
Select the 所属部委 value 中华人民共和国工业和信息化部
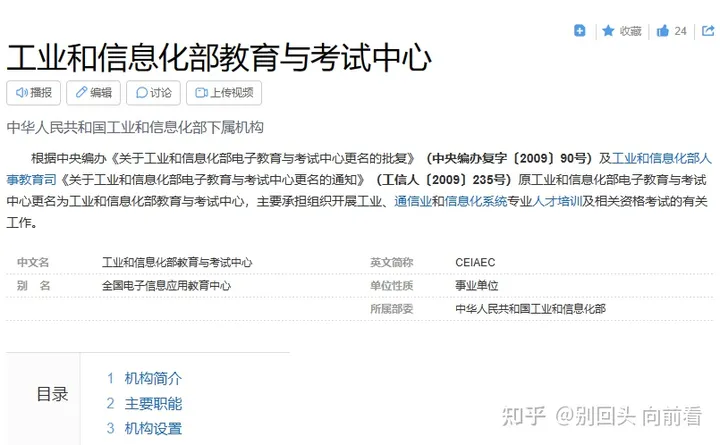tap(530, 309)
